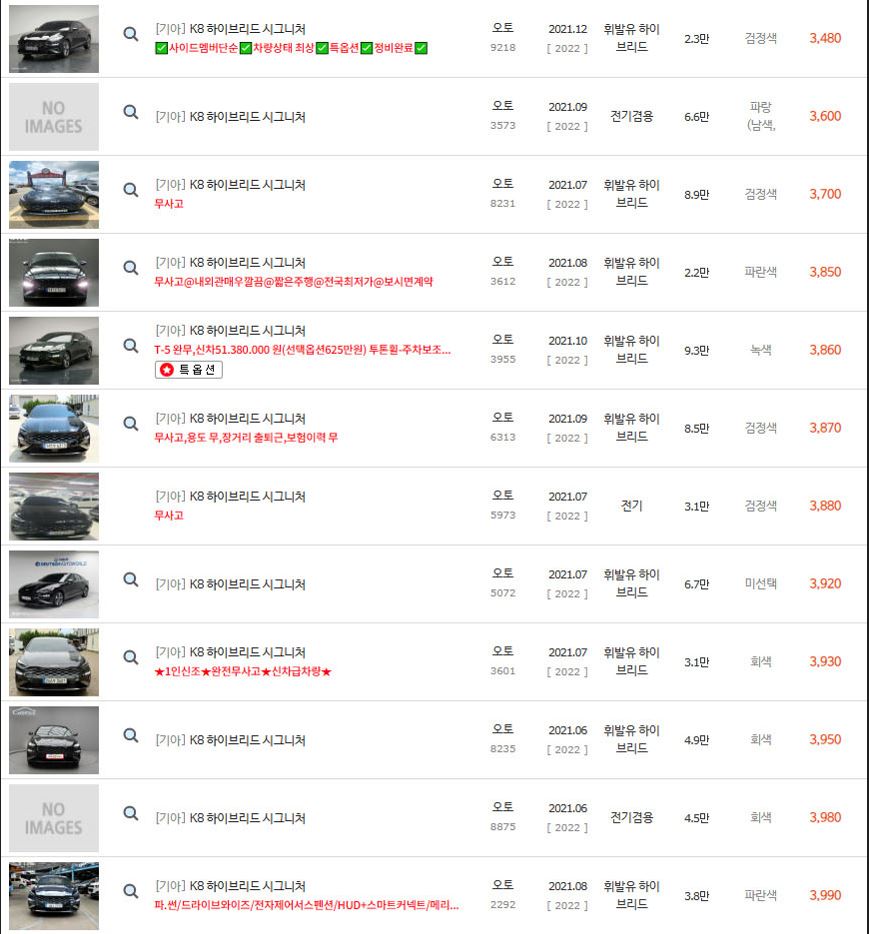869x934 pixels.
Task: Click the color 미선택 on the 3,920 row
Action: click(761, 584)
